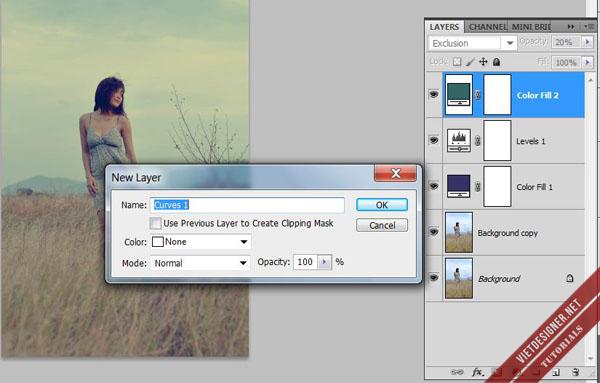Hide the Background copy layer

(434, 232)
